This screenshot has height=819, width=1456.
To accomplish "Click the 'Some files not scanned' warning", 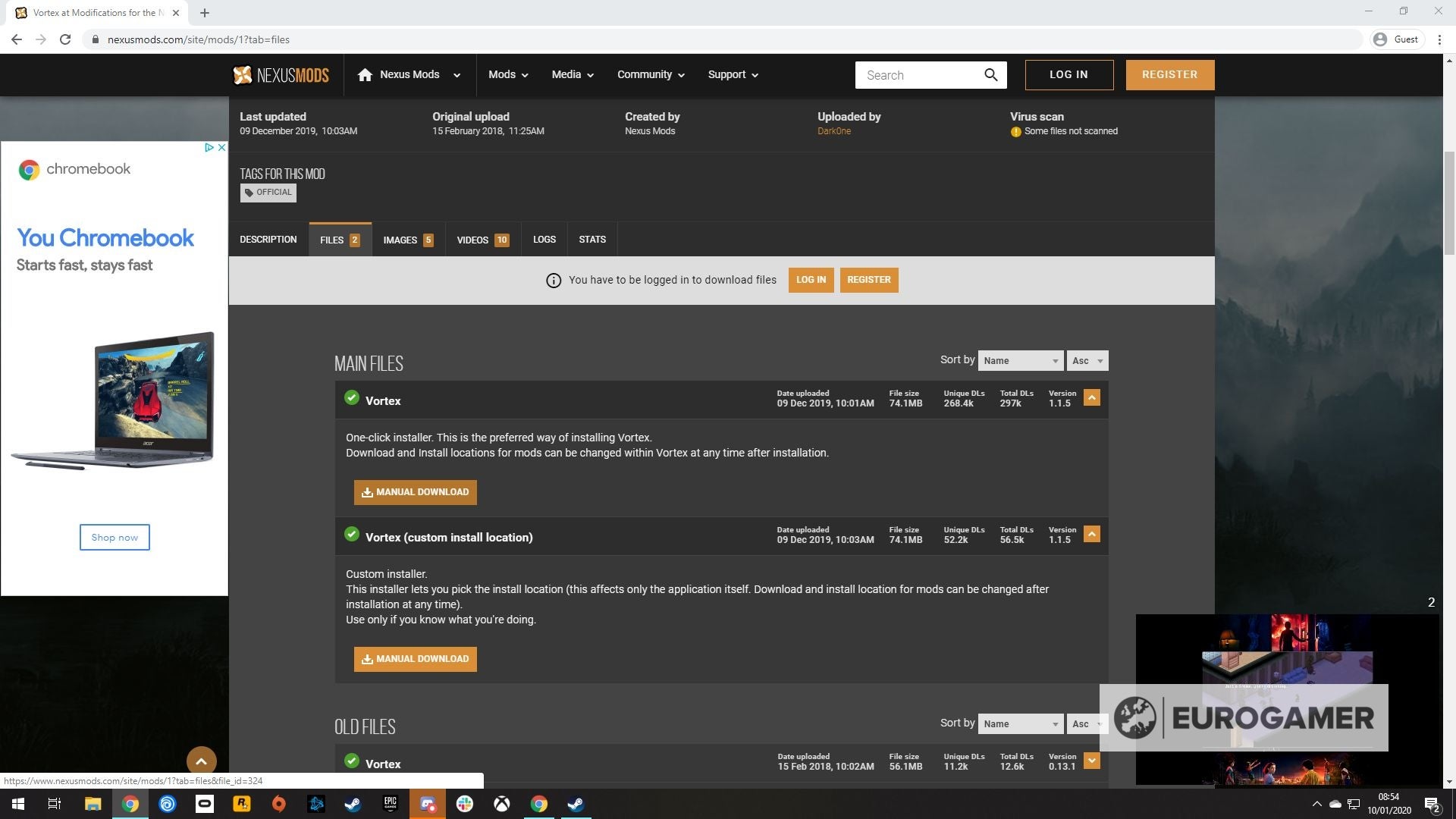I will pos(1064,131).
